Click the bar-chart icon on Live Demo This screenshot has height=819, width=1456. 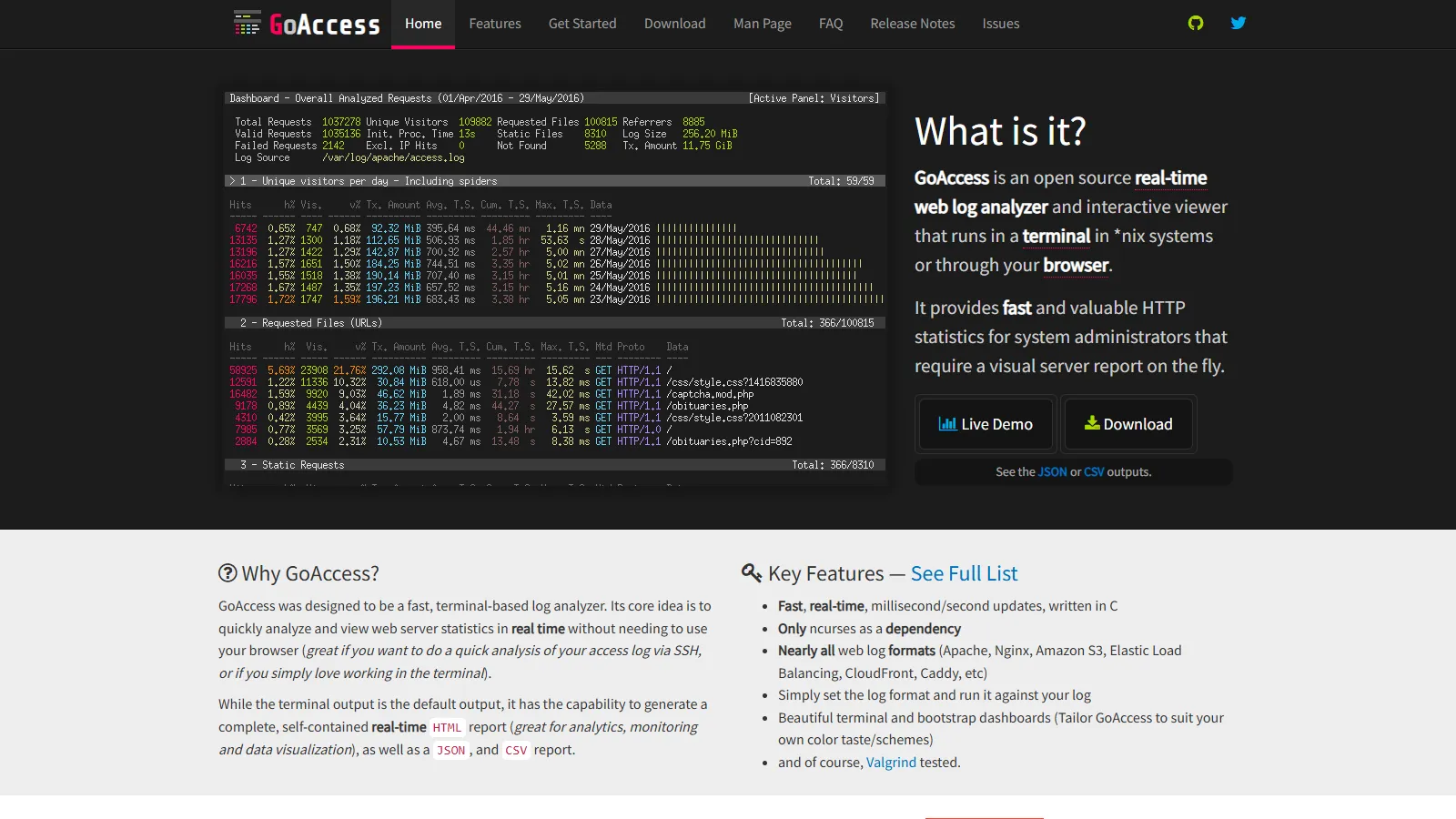point(946,422)
